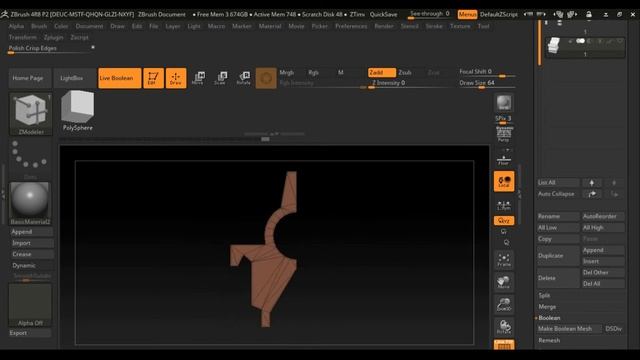Open the Document menu

coord(89,26)
